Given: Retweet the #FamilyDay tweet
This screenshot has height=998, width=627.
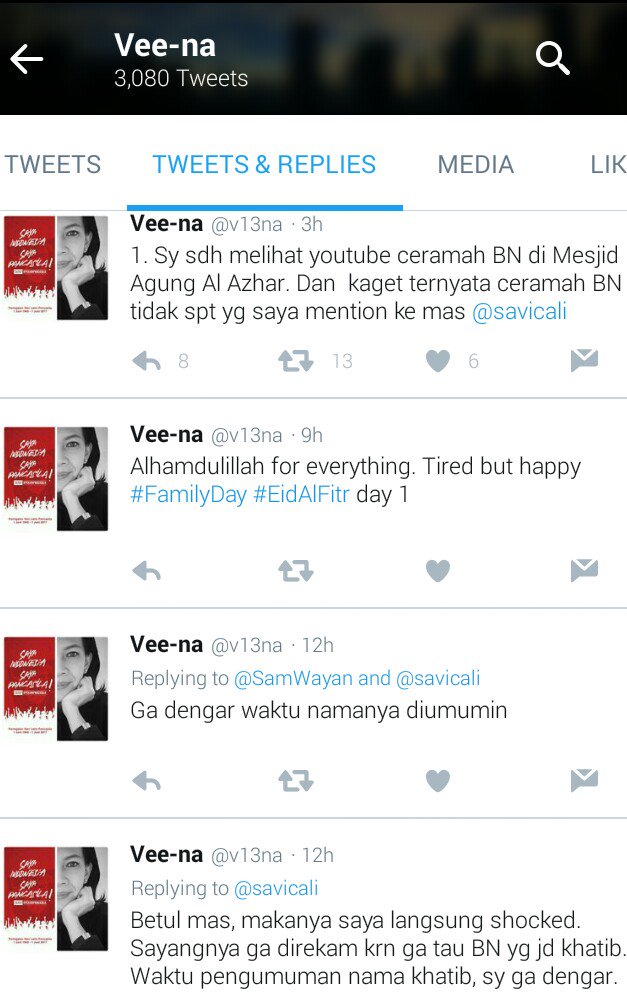Looking at the screenshot, I should [296, 571].
